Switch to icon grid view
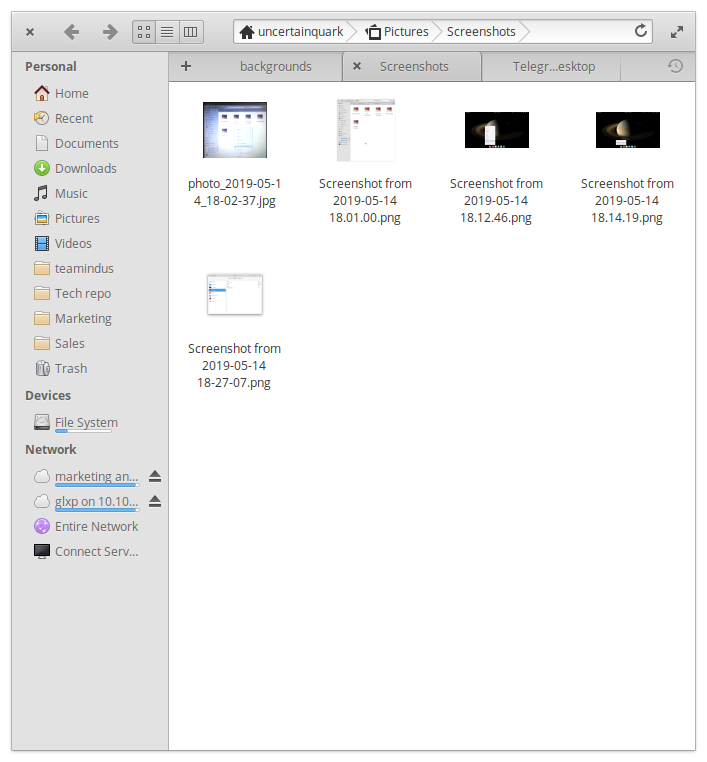The width and height of the screenshot is (707, 762). coord(144,32)
